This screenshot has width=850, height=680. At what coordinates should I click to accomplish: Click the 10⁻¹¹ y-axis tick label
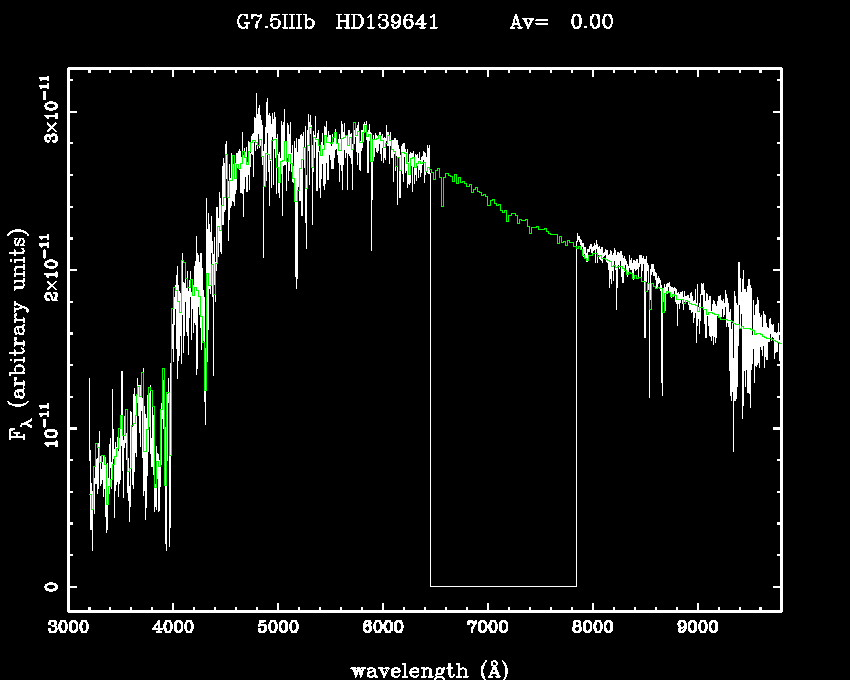[48, 428]
